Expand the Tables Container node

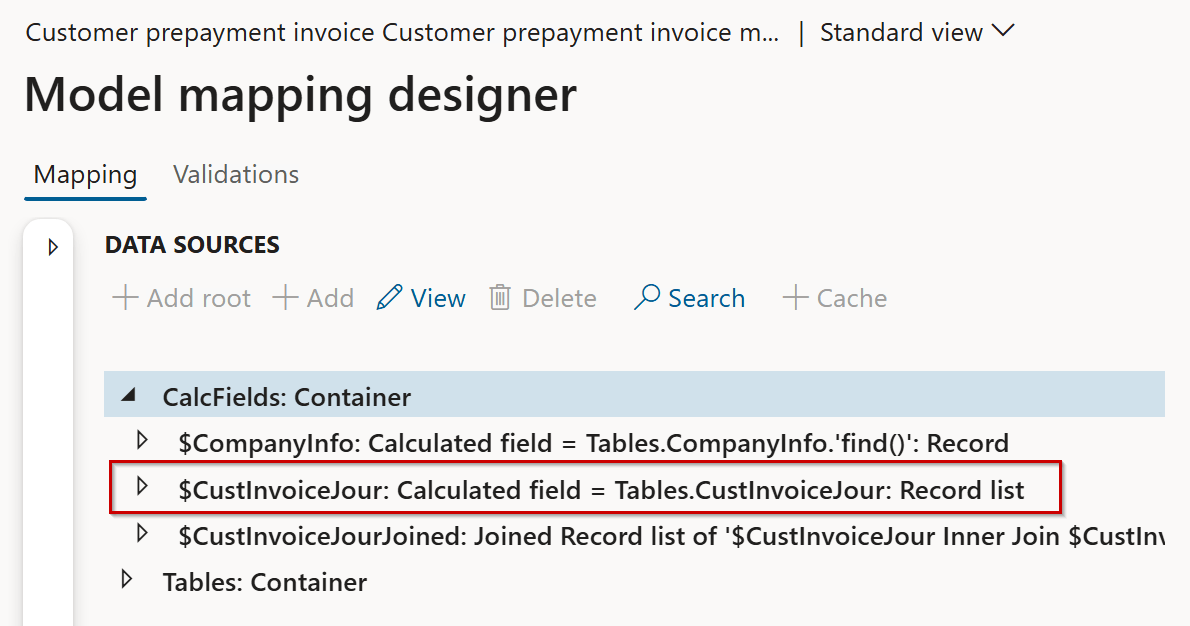click(127, 580)
